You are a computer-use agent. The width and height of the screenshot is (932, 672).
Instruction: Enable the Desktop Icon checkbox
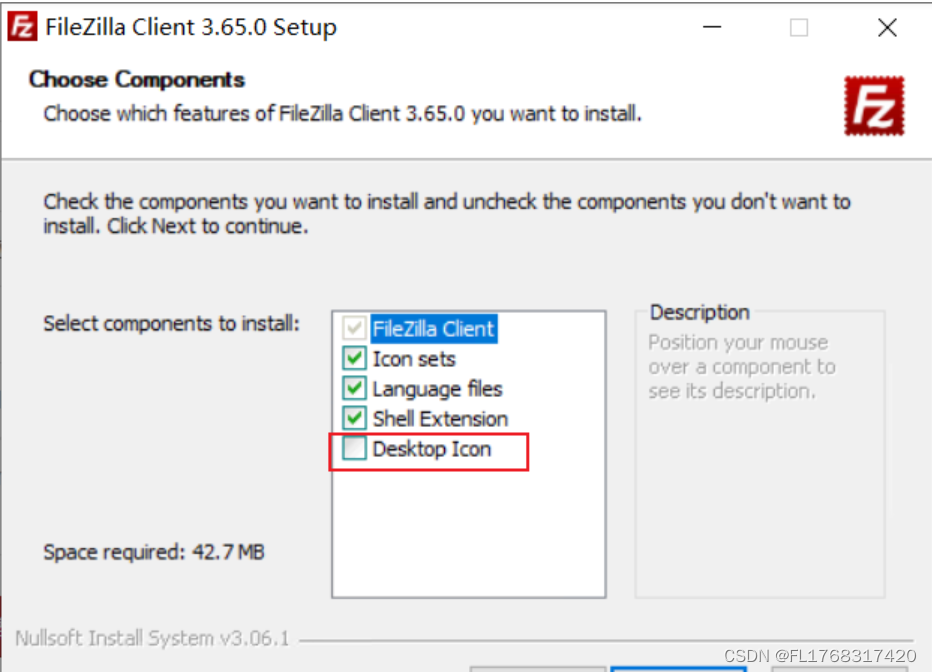(x=355, y=449)
